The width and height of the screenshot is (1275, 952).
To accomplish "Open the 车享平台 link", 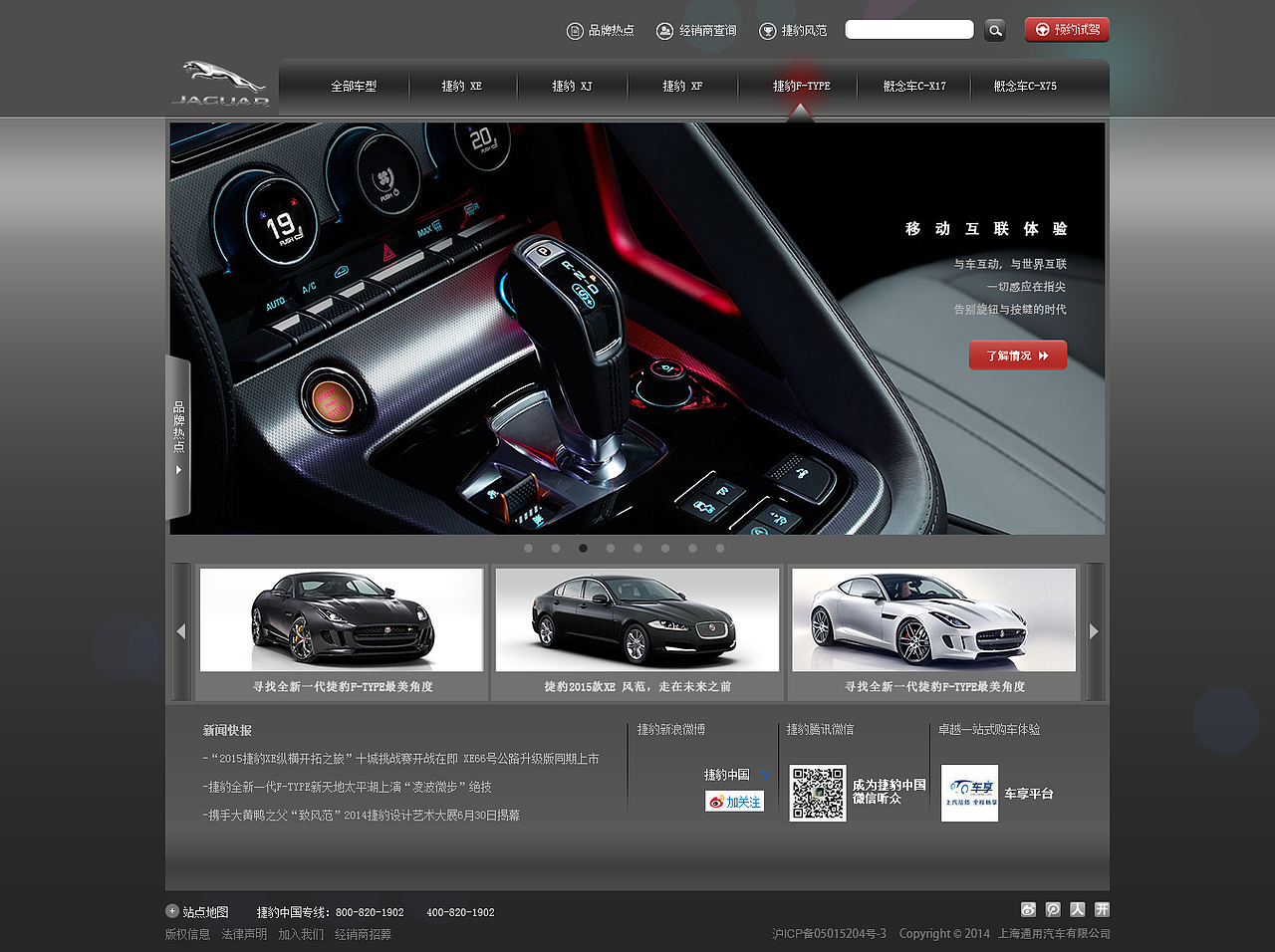I will pos(1029,794).
